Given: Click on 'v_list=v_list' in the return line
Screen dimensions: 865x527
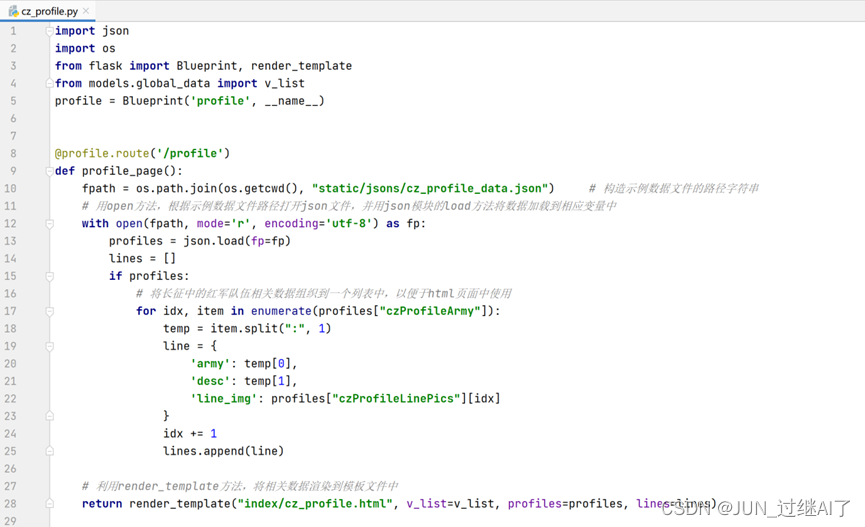Looking at the screenshot, I should click(450, 504).
